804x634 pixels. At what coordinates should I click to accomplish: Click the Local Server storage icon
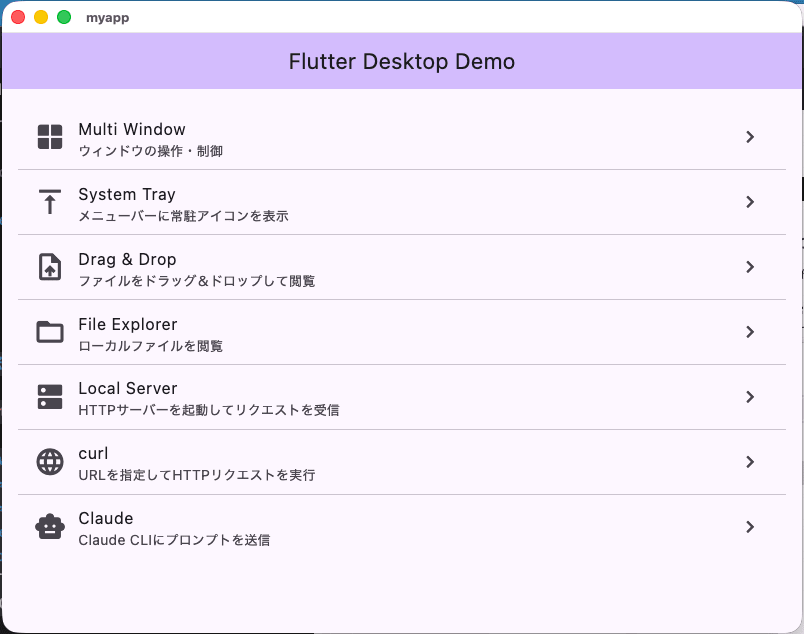50,397
